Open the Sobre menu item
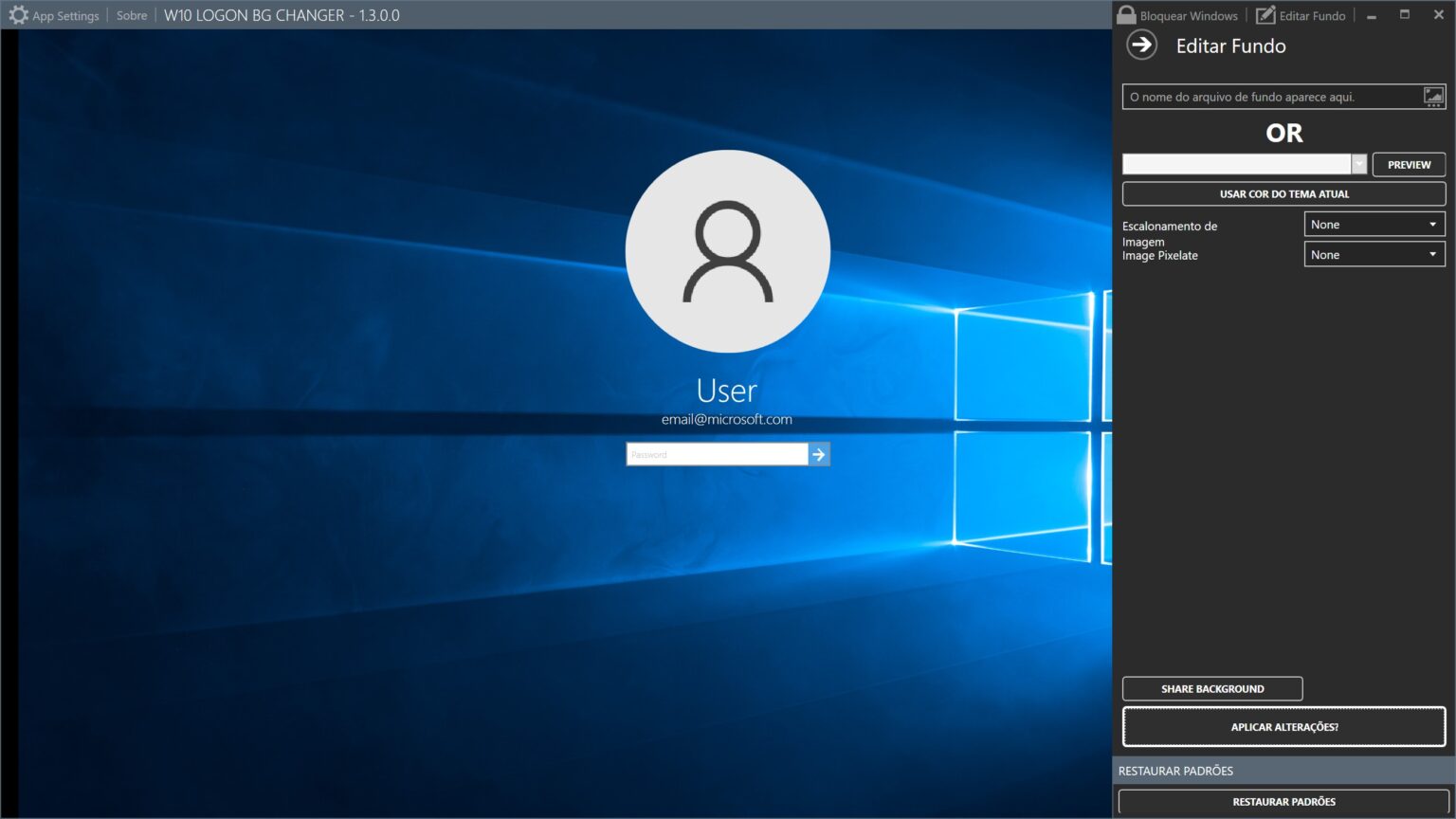 click(131, 15)
